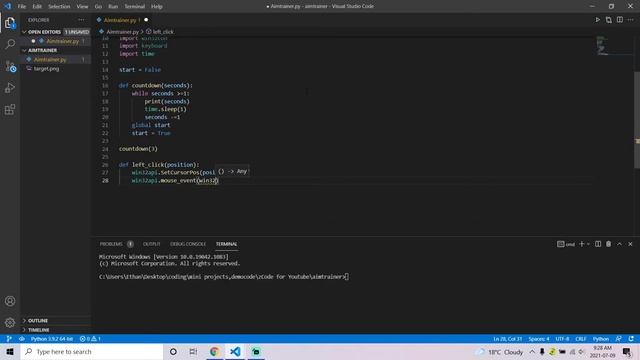Screen dimensions: 640x360
Task: Open Windows Task View
Action: (x=193, y=351)
